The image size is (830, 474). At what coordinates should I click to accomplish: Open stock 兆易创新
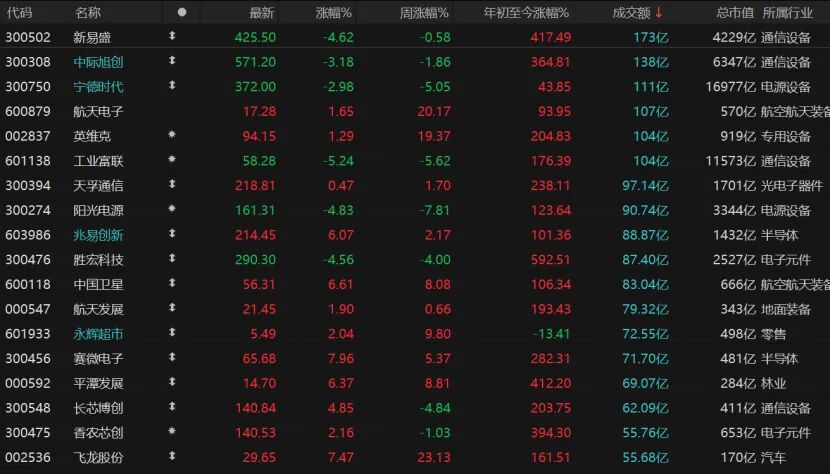click(98, 235)
